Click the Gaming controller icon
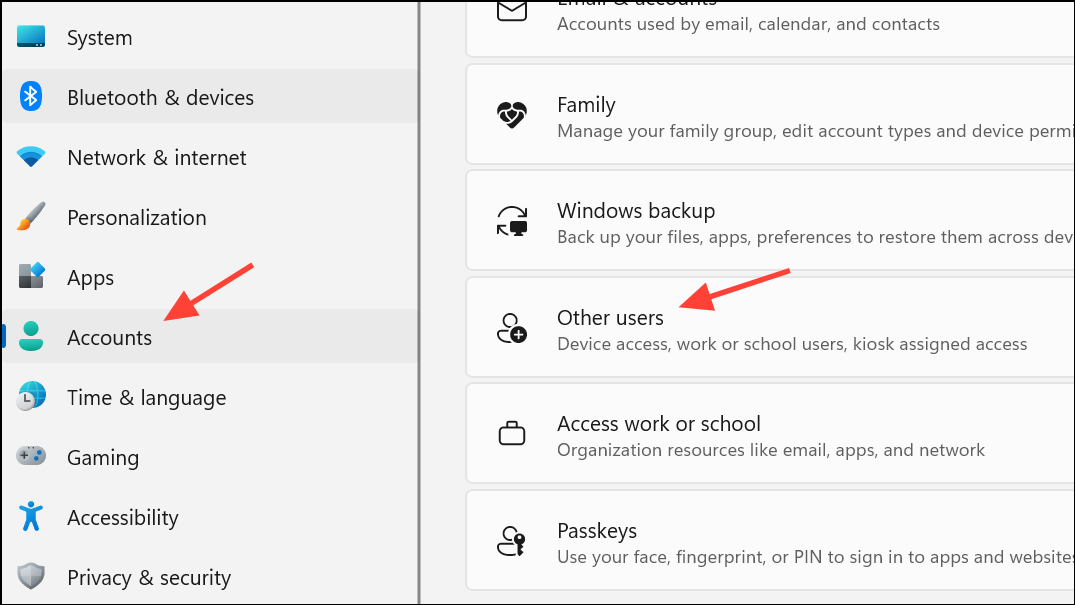The width and height of the screenshot is (1075, 605). (x=31, y=457)
